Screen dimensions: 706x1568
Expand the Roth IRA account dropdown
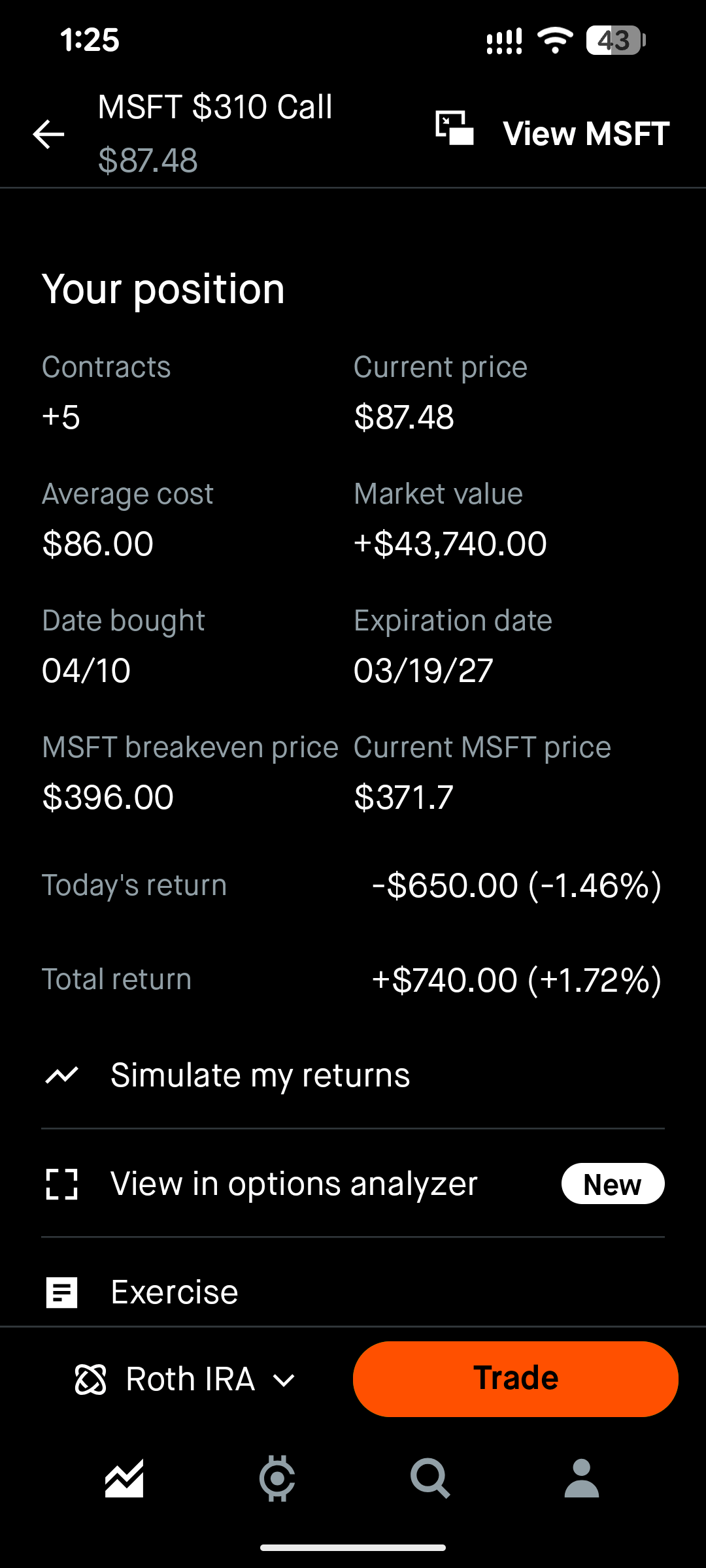(190, 1380)
